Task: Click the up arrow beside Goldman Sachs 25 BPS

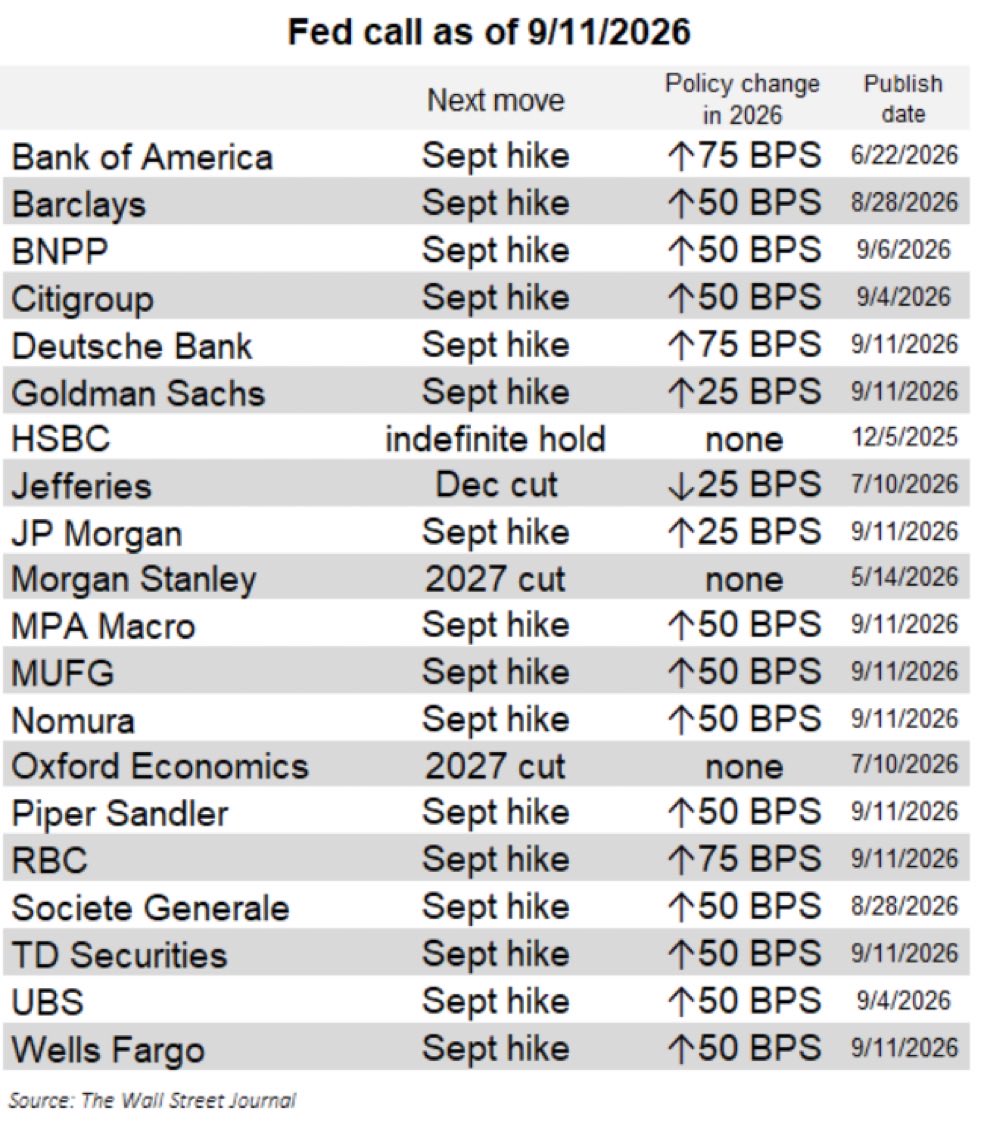Action: [680, 392]
